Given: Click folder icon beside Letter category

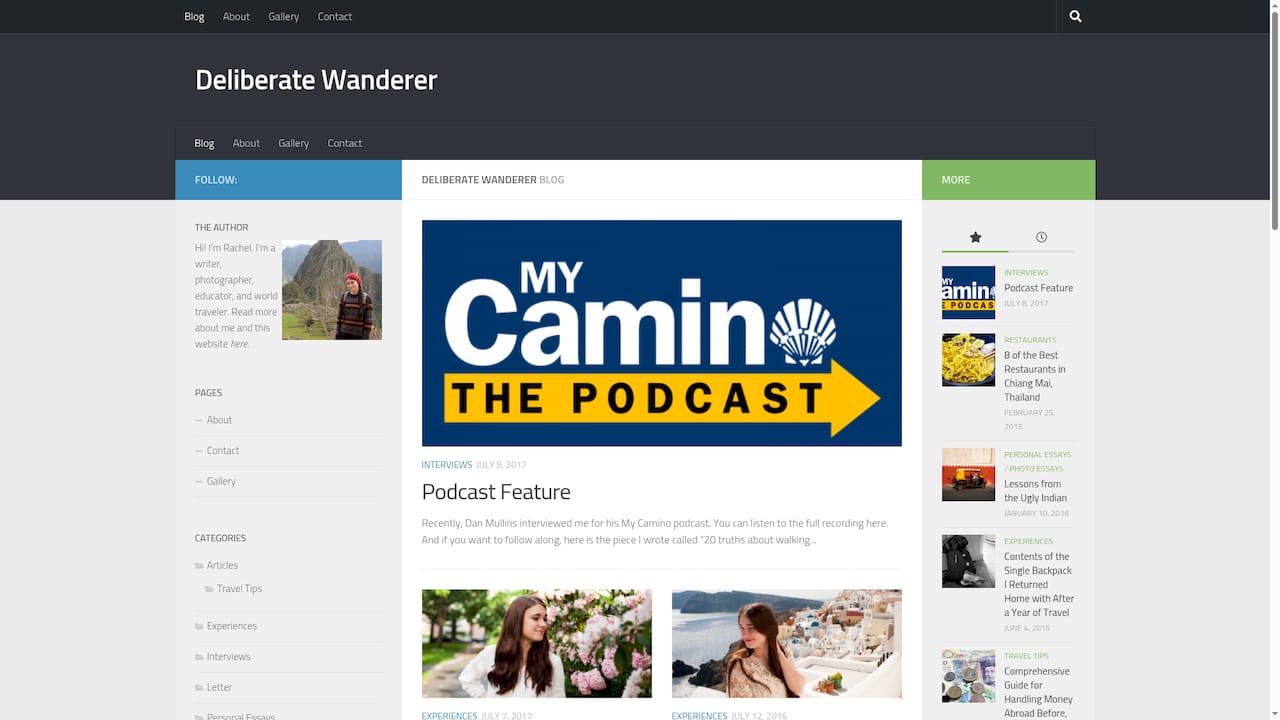Looking at the screenshot, I should pyautogui.click(x=199, y=688).
